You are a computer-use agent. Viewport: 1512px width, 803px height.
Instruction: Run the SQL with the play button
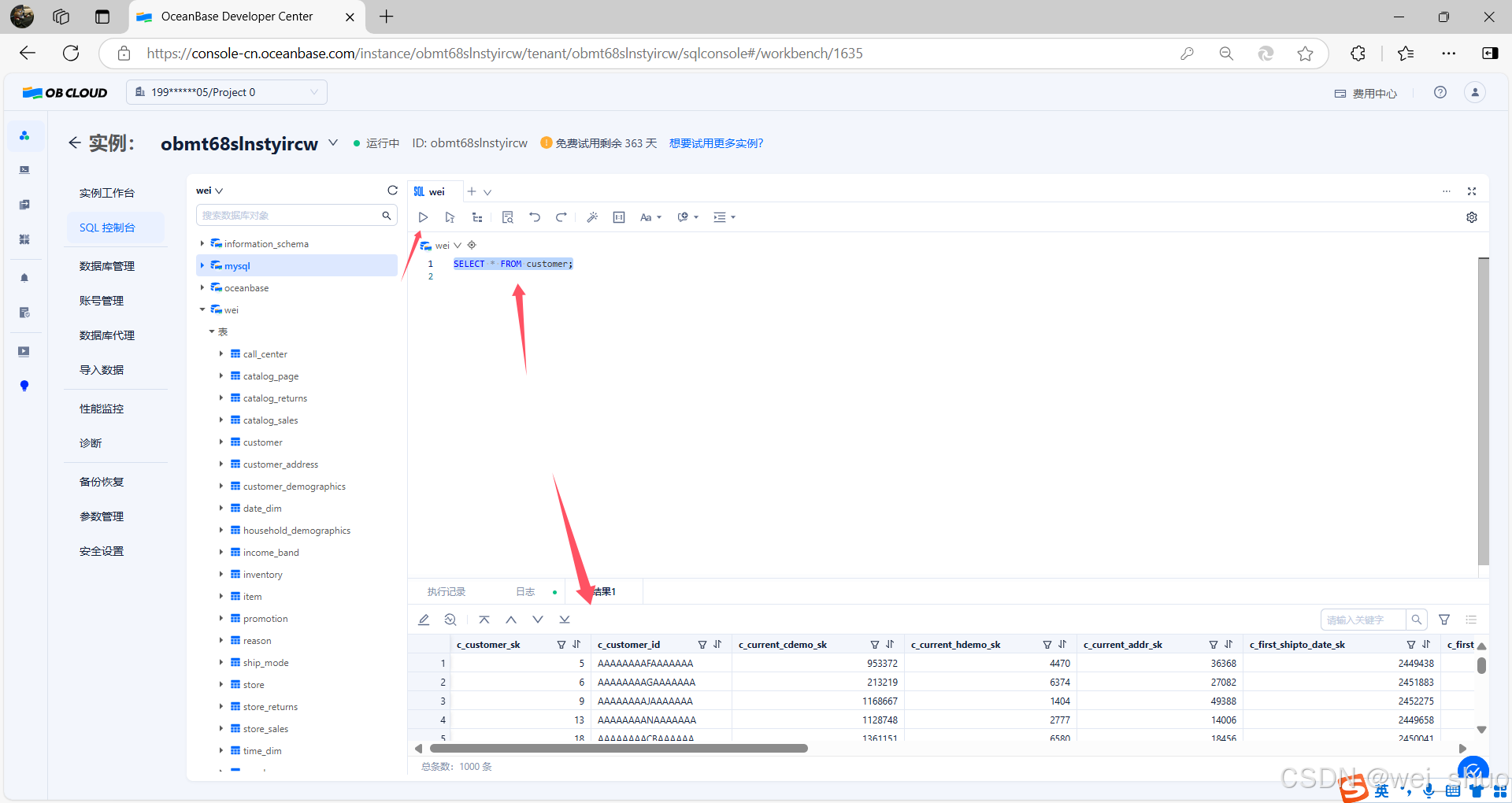point(423,217)
